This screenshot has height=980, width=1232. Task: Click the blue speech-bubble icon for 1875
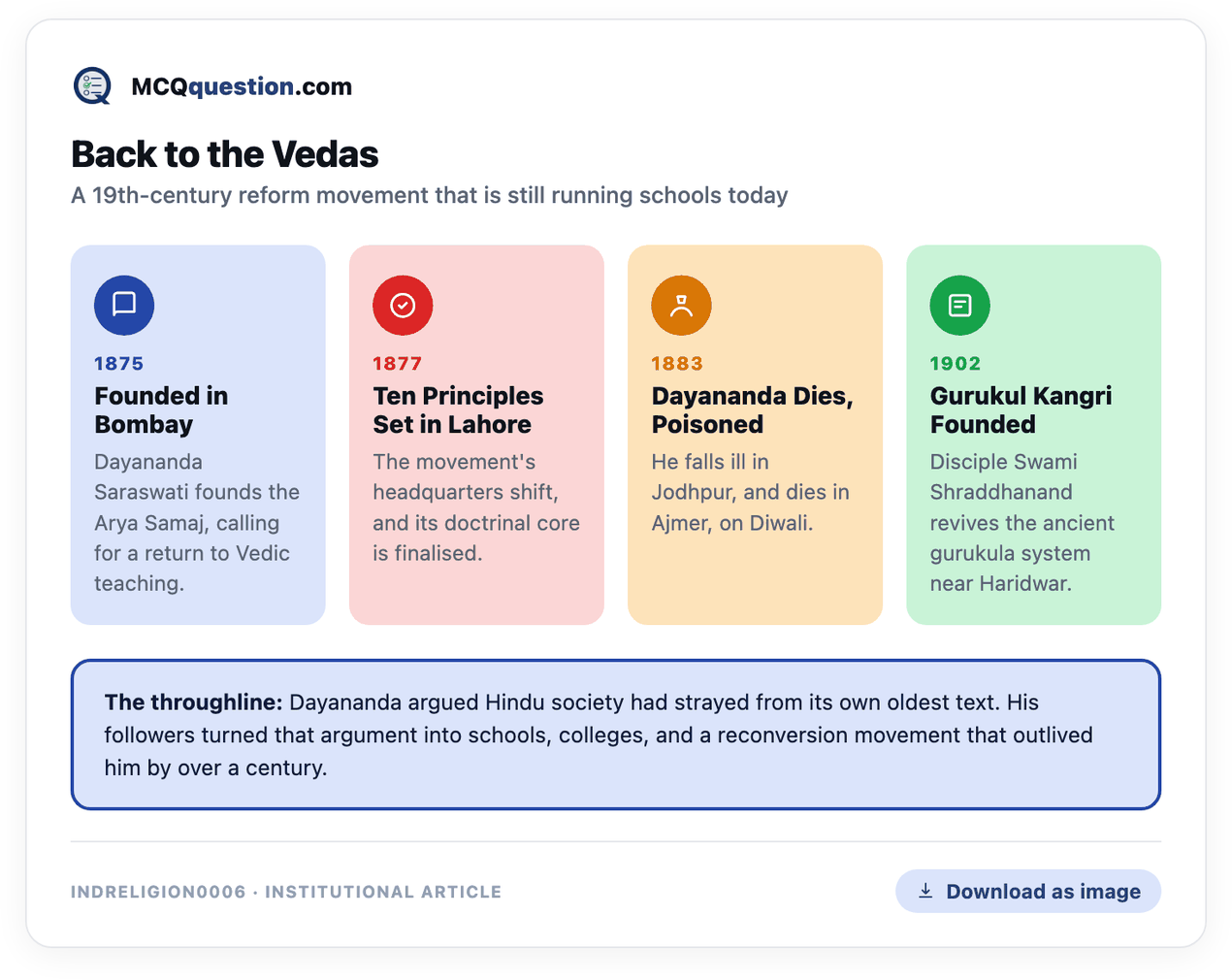click(x=124, y=305)
